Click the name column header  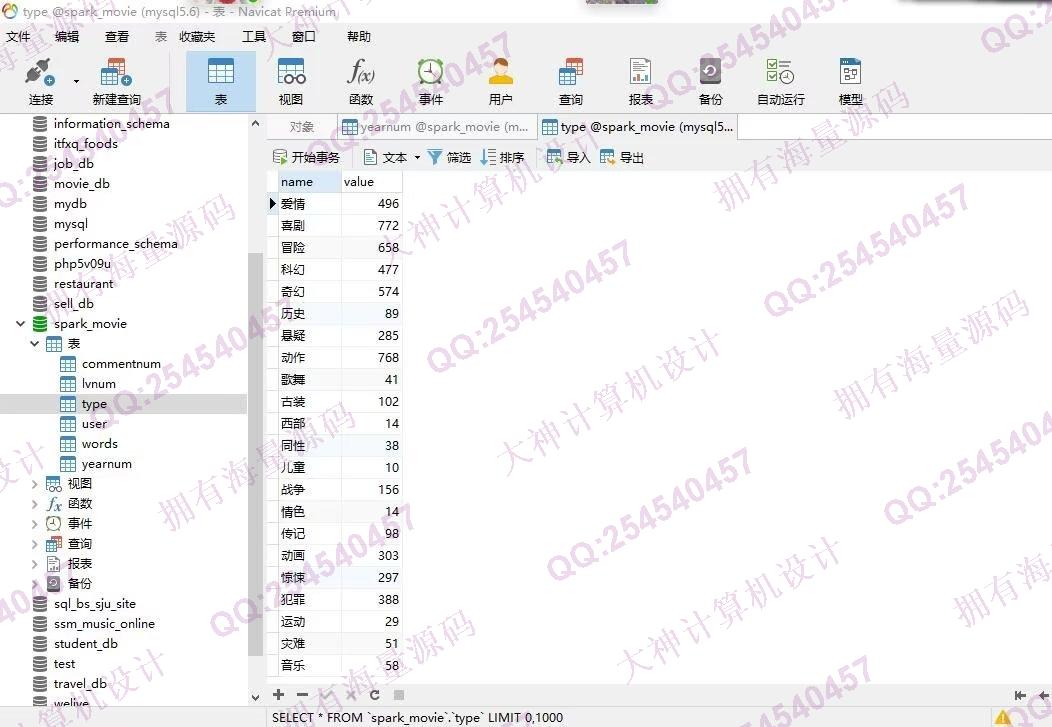pos(309,182)
